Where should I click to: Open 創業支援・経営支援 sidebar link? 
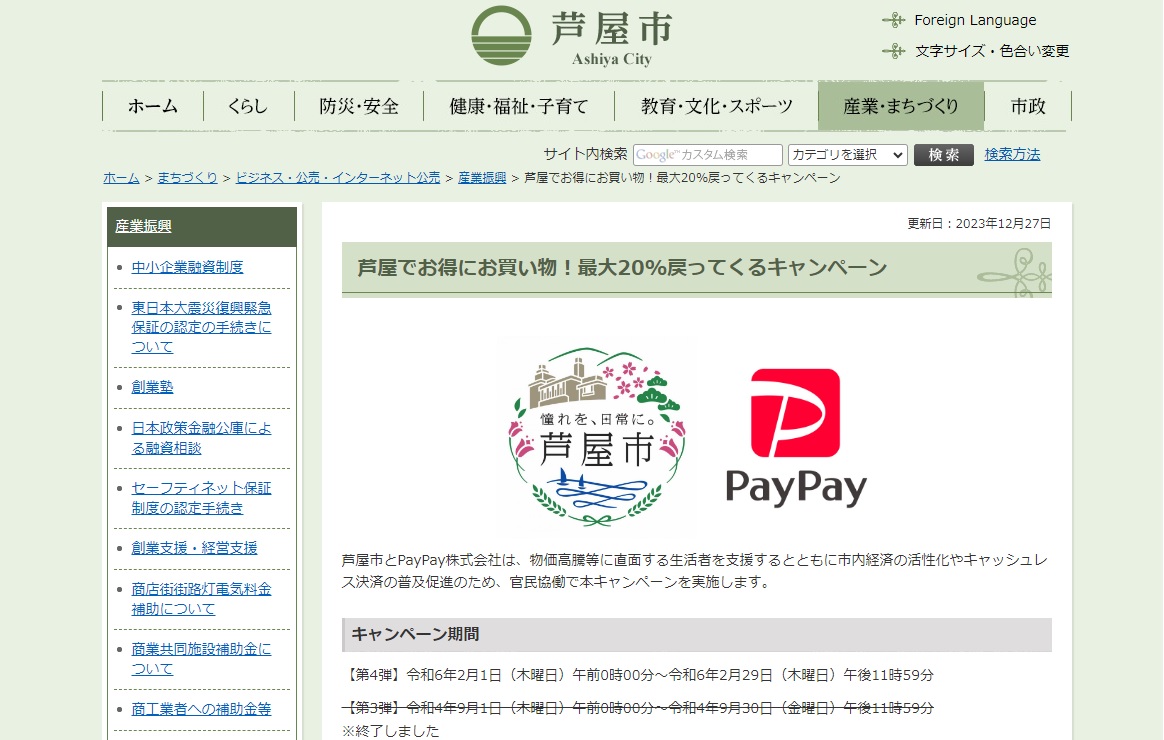pos(194,549)
